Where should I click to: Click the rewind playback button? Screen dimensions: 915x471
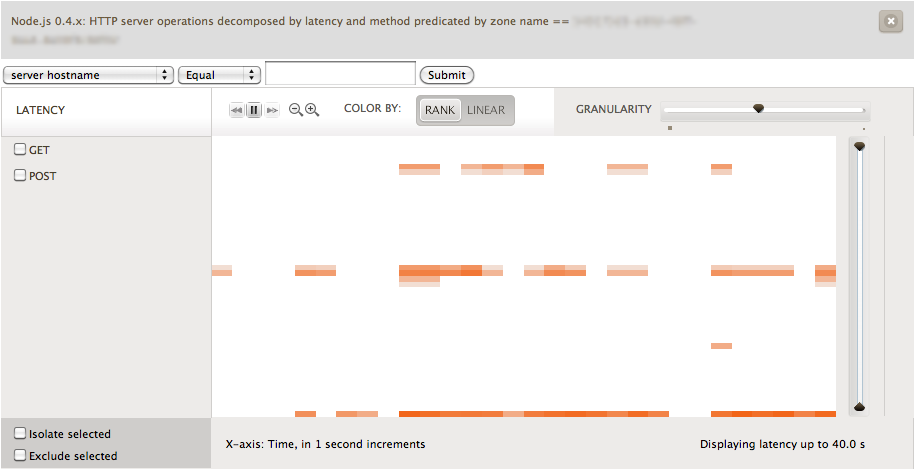236,110
